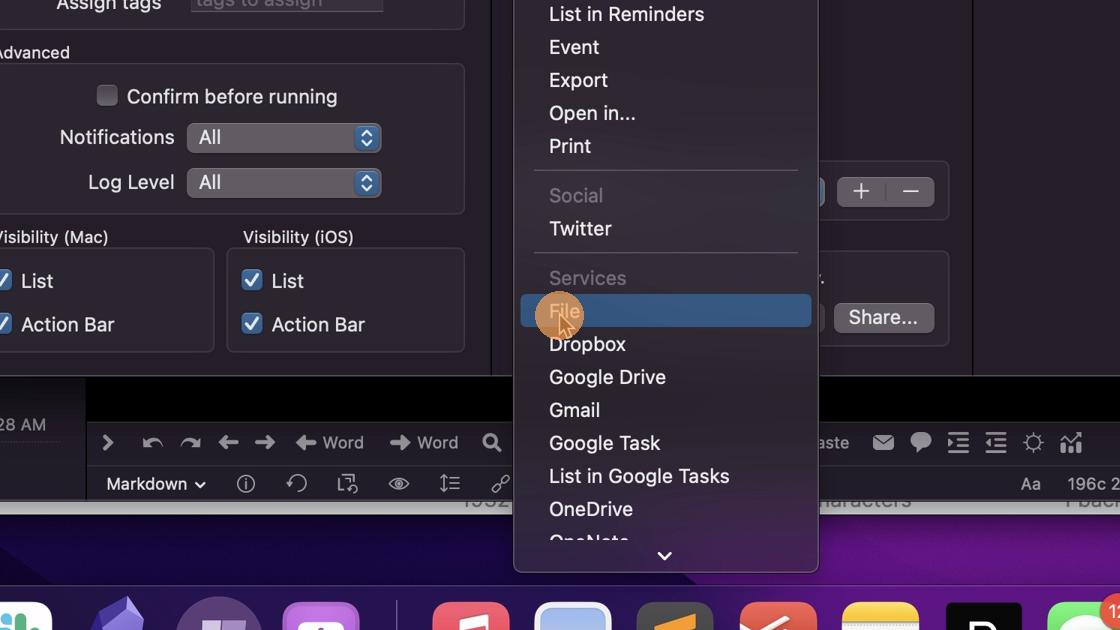The width and height of the screenshot is (1120, 630).
Task: Click the speech bubble message icon
Action: pos(921,443)
